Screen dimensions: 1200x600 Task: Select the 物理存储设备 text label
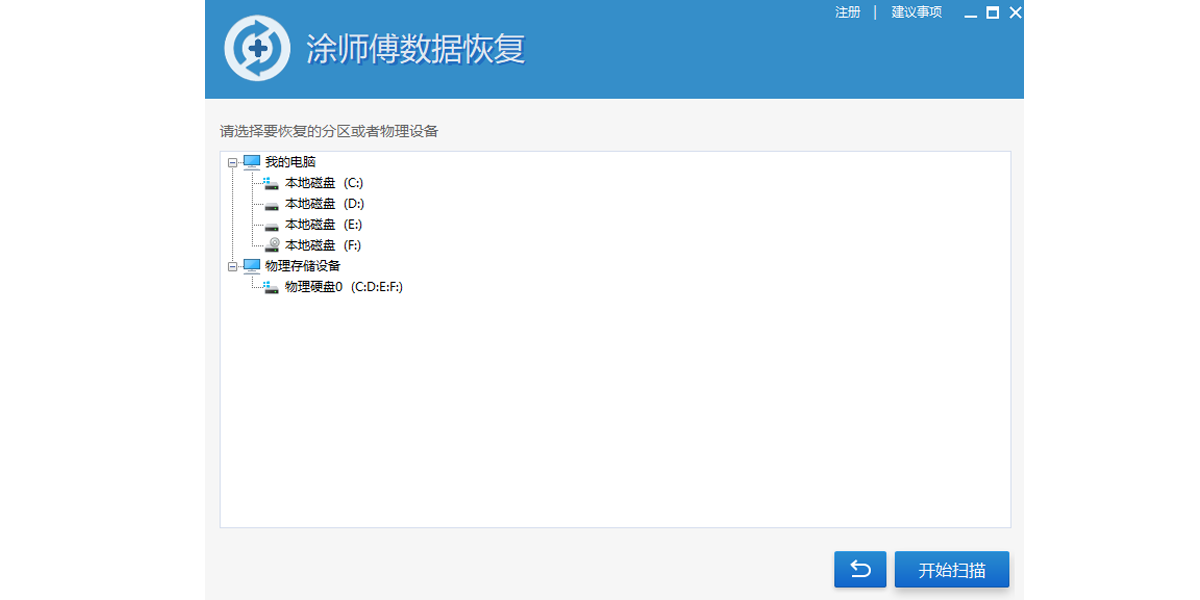302,266
